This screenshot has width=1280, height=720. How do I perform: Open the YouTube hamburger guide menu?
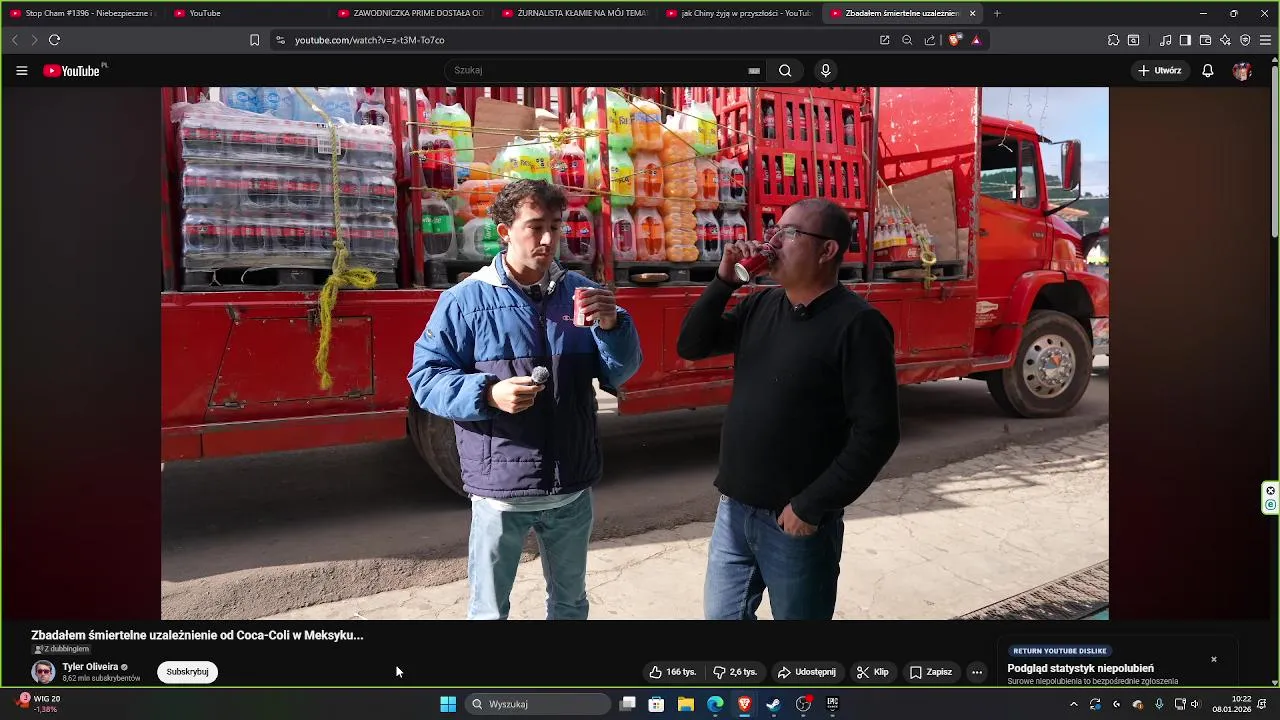click(21, 71)
